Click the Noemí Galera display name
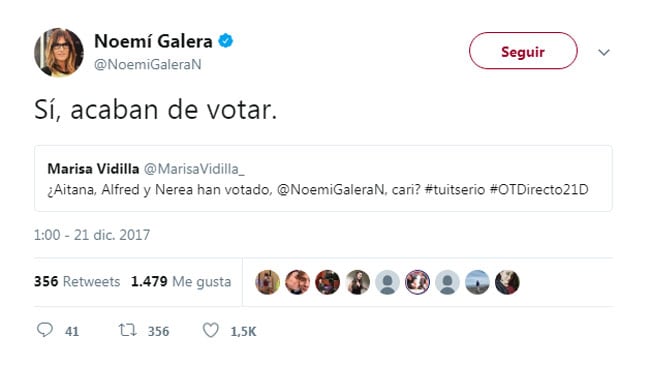The image size is (650, 367). [153, 41]
